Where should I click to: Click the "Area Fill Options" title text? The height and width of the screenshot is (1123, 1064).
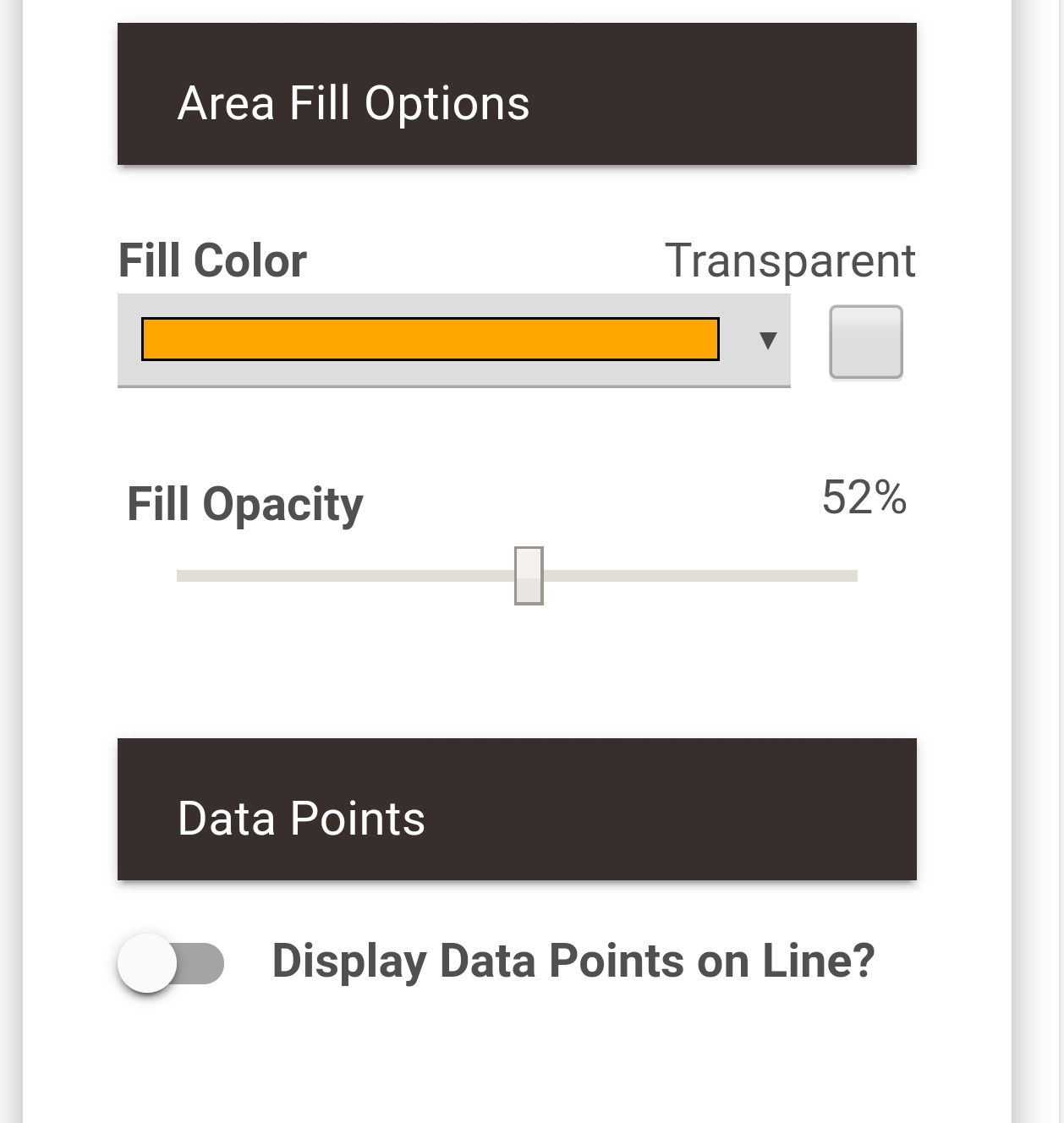pyautogui.click(x=354, y=103)
